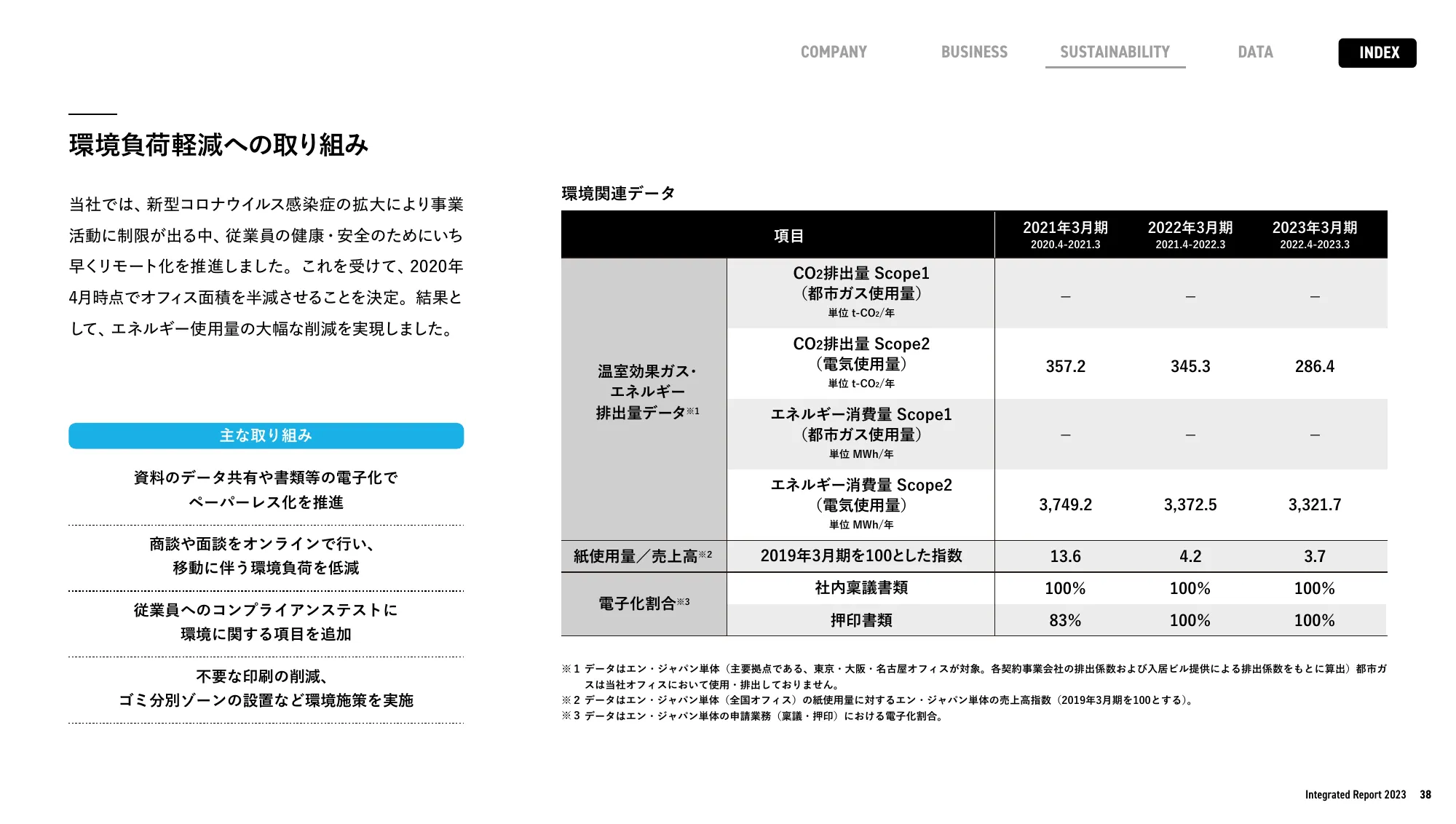Click footnote ※2 text
The image size is (1456, 824).
click(878, 700)
